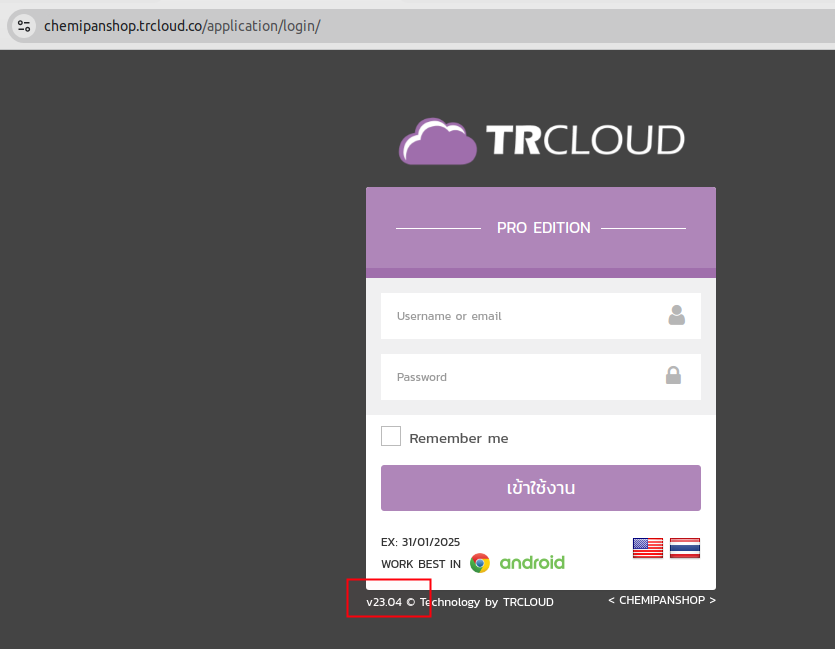This screenshot has height=649, width=835.
Task: Focus the Username or email field
Action: click(541, 316)
